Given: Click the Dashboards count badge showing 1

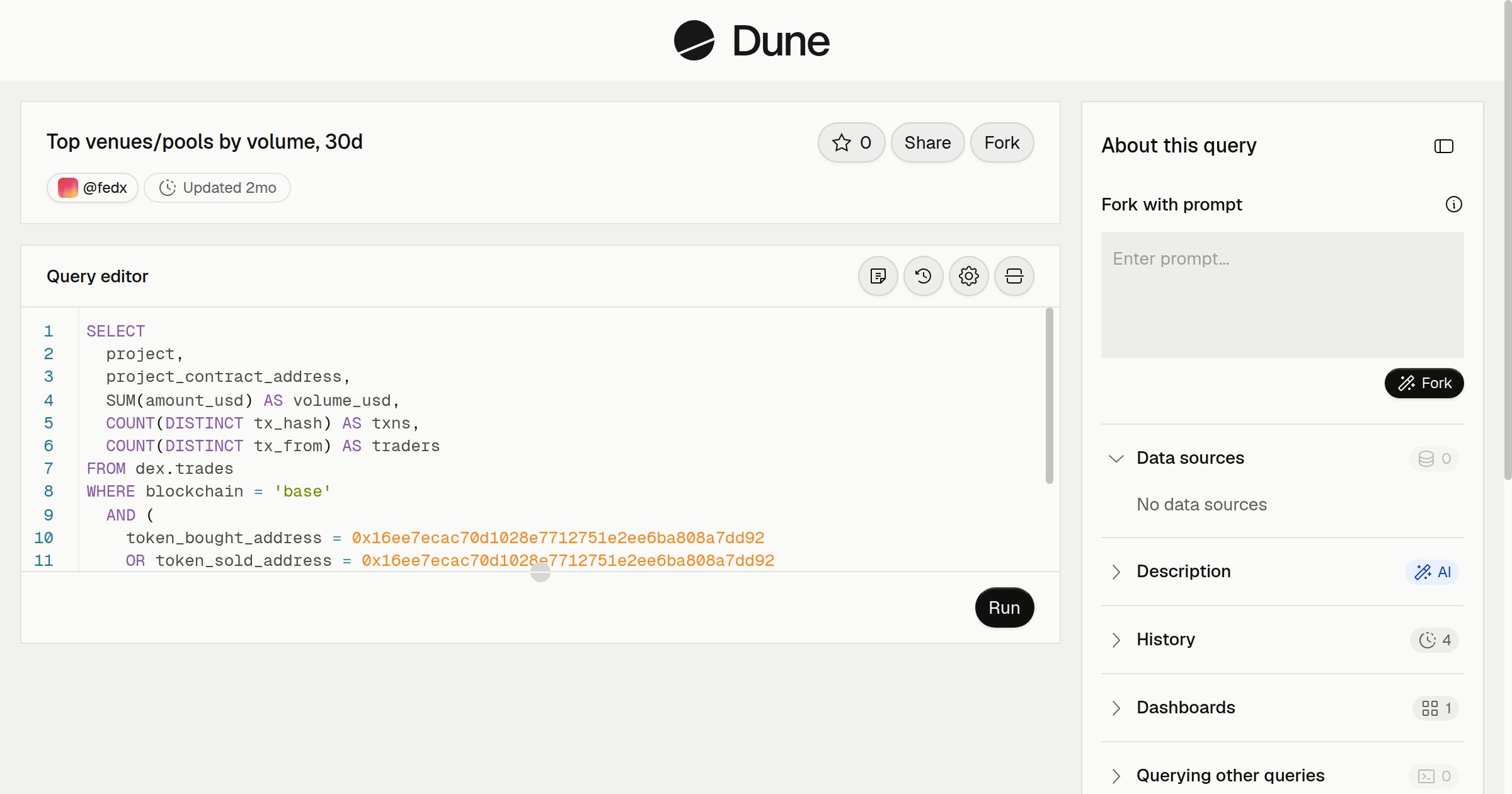Looking at the screenshot, I should [1435, 708].
